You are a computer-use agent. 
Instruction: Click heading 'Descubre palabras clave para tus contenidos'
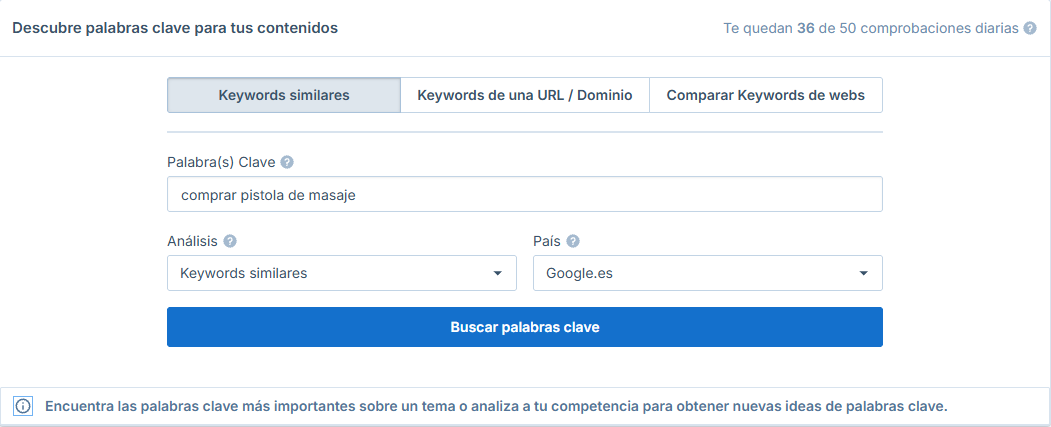click(175, 28)
